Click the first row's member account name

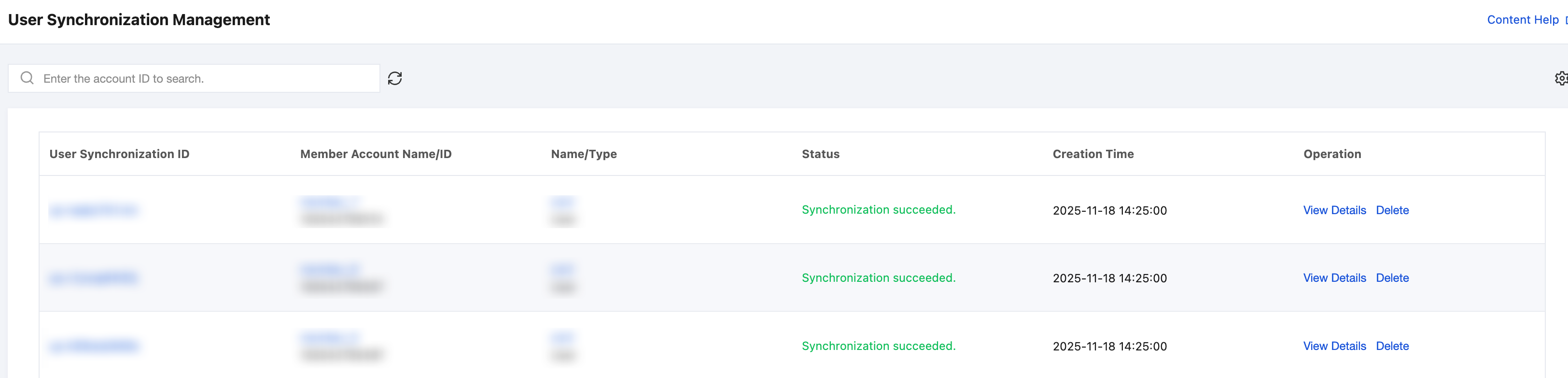pyautogui.click(x=329, y=202)
